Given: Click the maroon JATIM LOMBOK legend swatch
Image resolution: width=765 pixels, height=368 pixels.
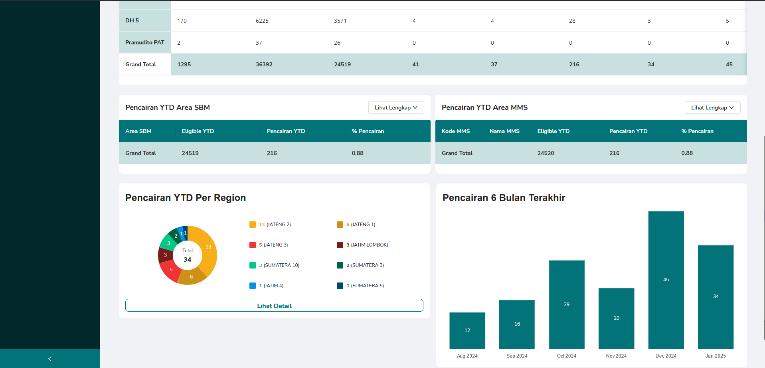Looking at the screenshot, I should 340,245.
